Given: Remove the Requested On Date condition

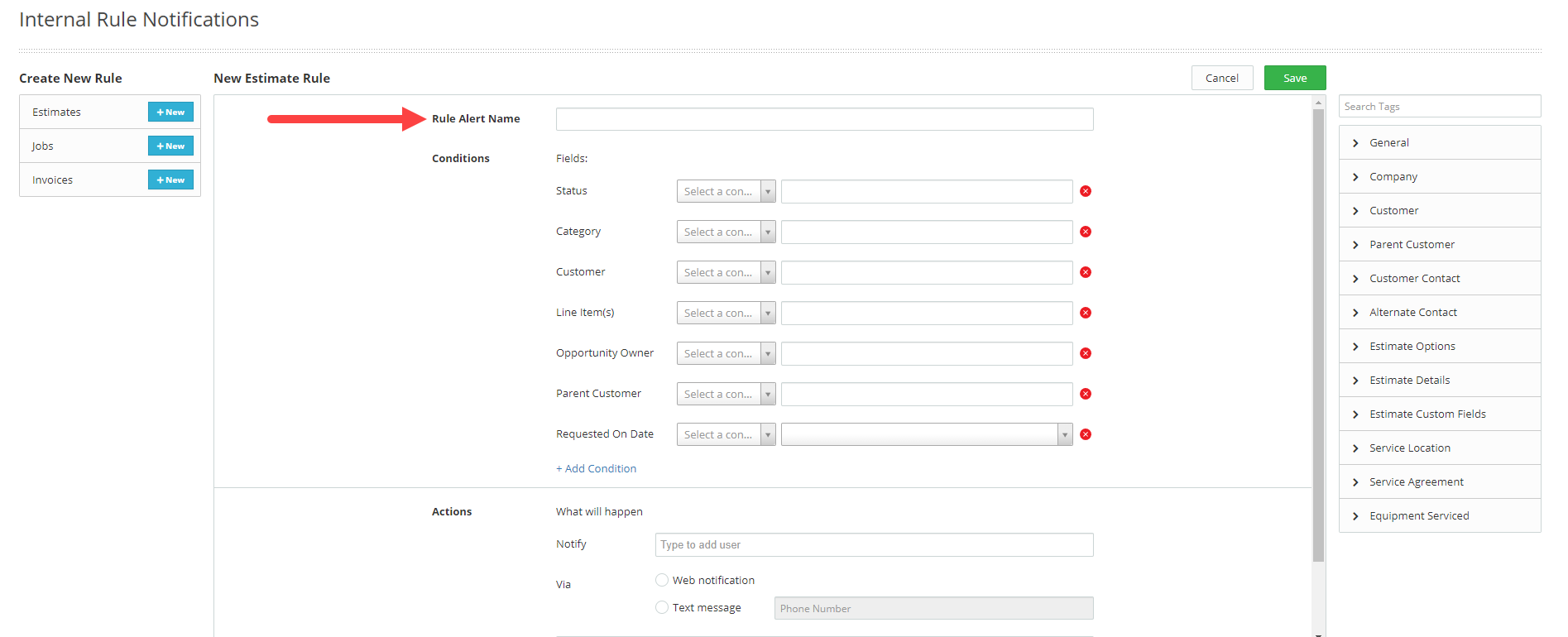Looking at the screenshot, I should click(1086, 434).
